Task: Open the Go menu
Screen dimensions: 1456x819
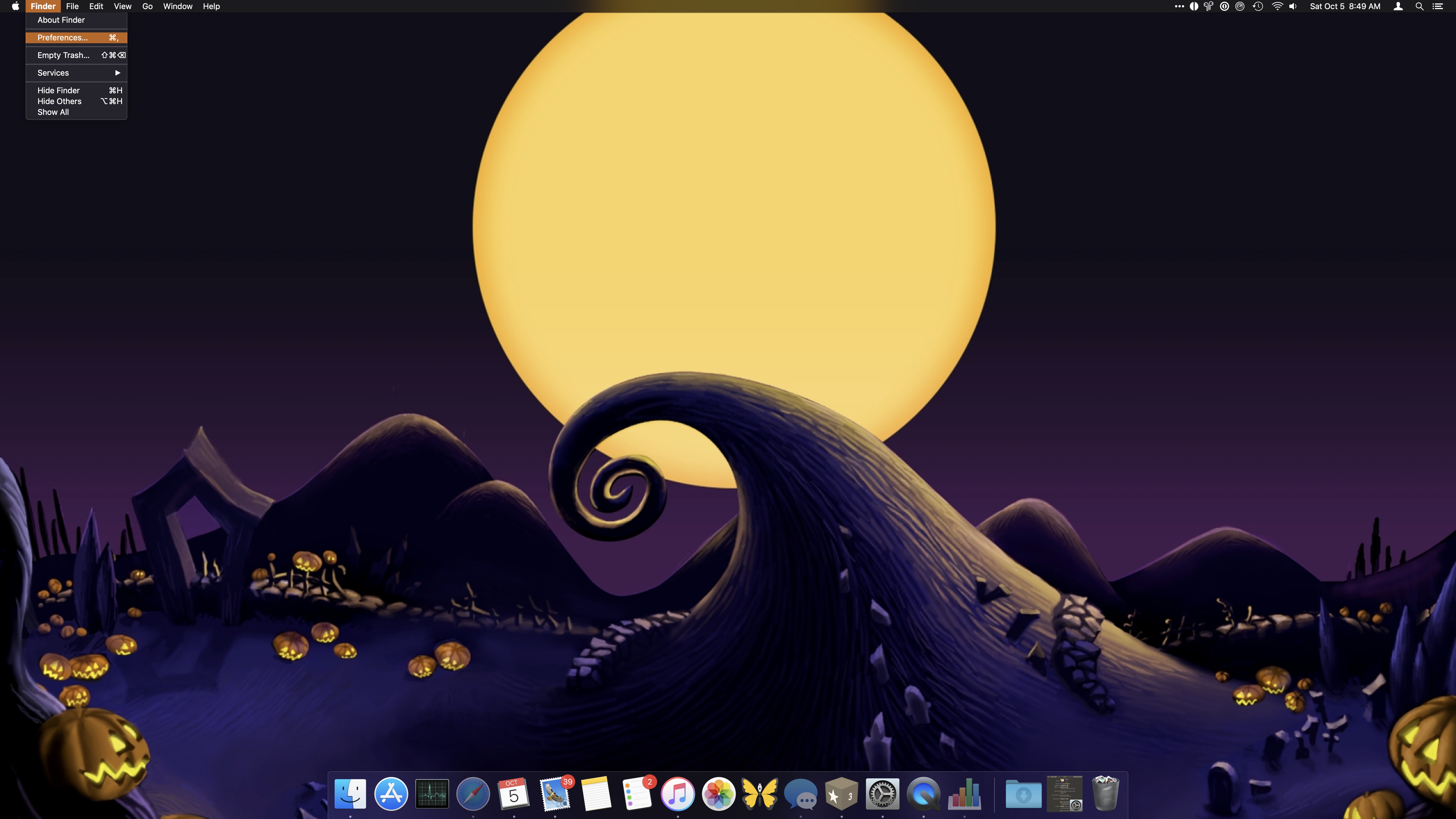Action: point(148,6)
